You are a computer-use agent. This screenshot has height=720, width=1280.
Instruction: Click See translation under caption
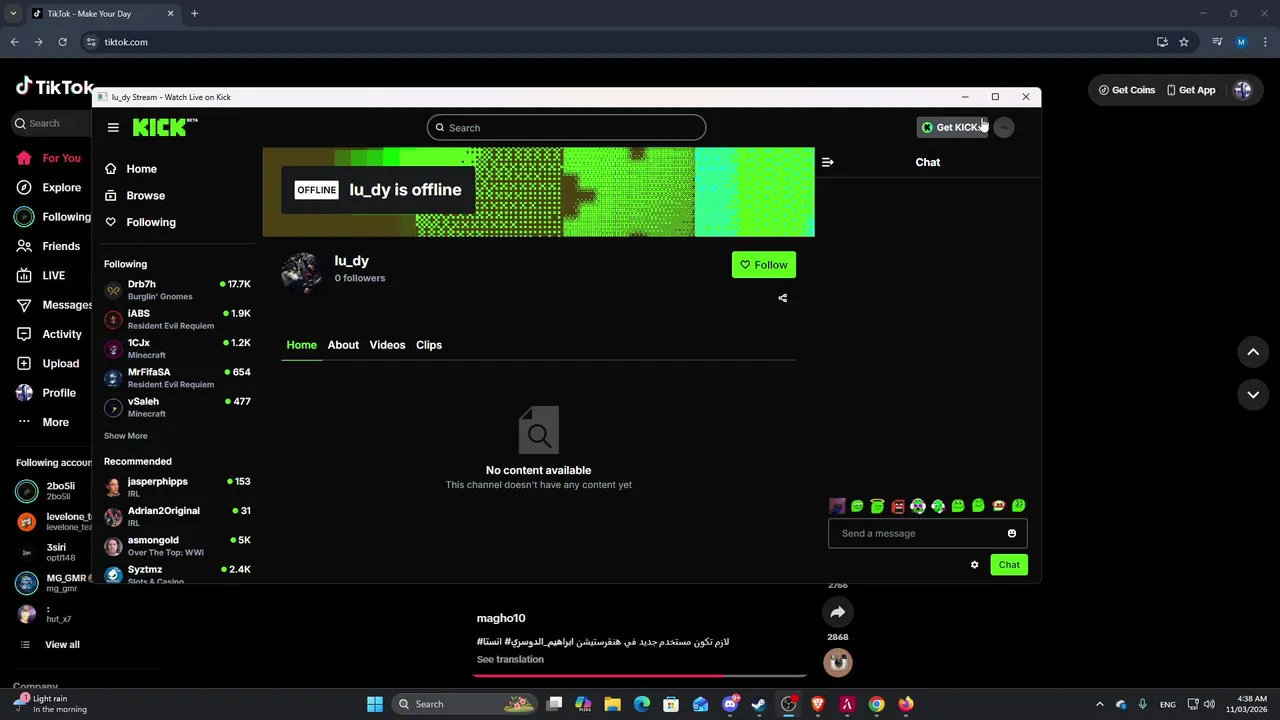tap(510, 659)
